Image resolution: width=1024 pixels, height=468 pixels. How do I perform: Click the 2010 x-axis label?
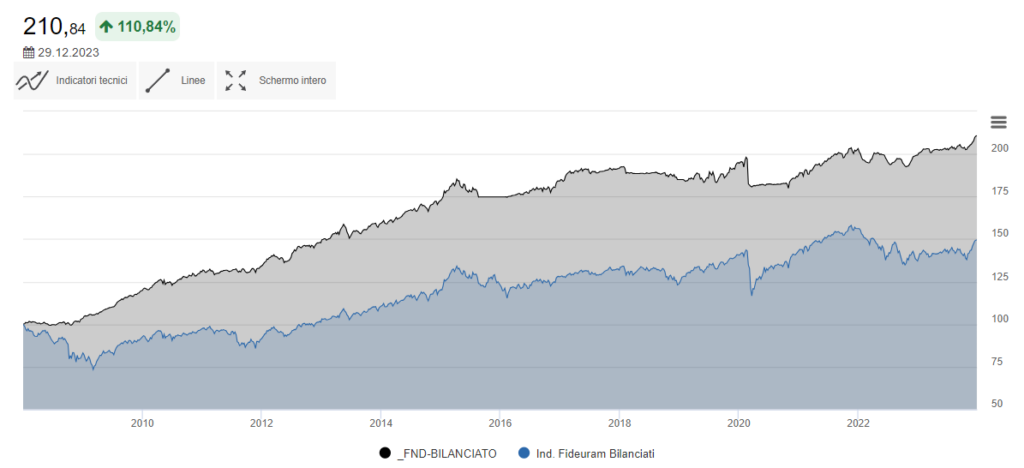(142, 423)
